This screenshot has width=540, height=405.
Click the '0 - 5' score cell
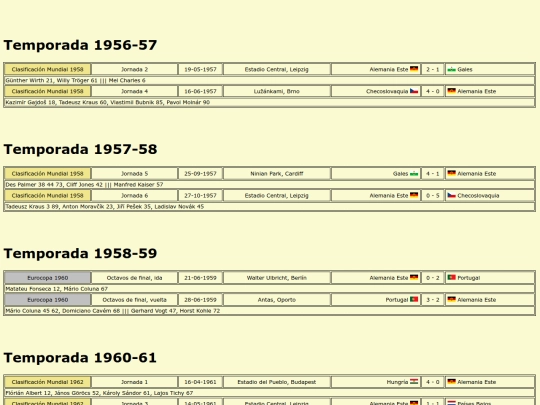pyautogui.click(x=433, y=196)
